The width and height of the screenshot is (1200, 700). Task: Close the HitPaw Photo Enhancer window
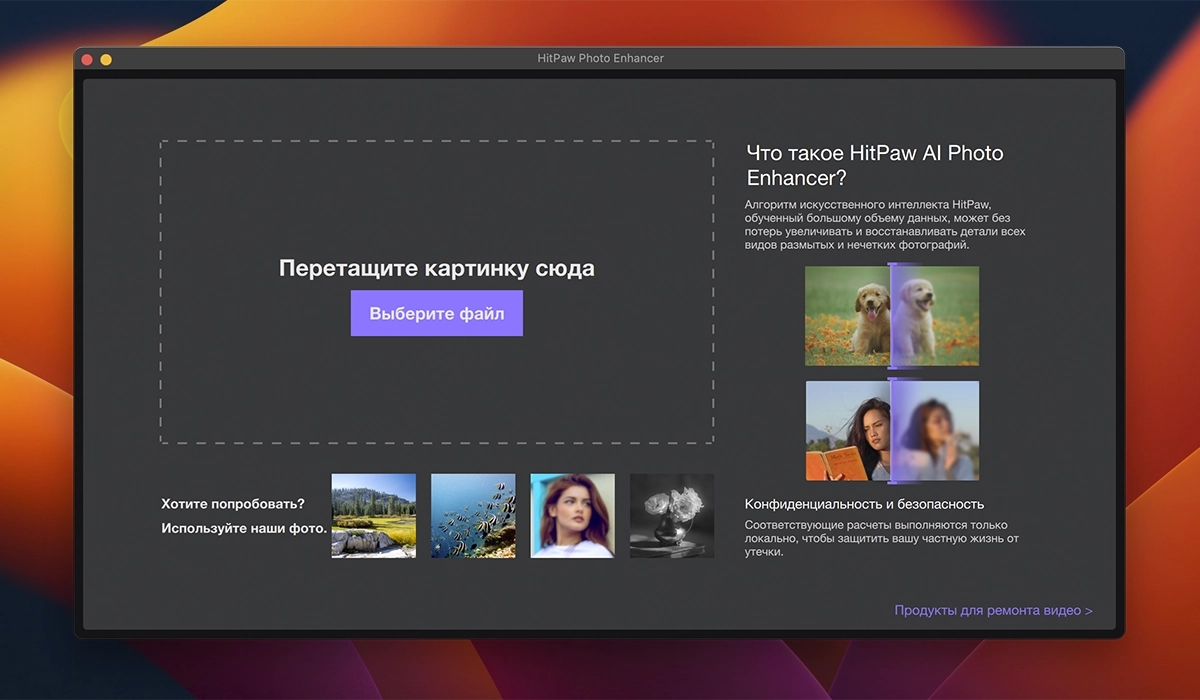87,60
